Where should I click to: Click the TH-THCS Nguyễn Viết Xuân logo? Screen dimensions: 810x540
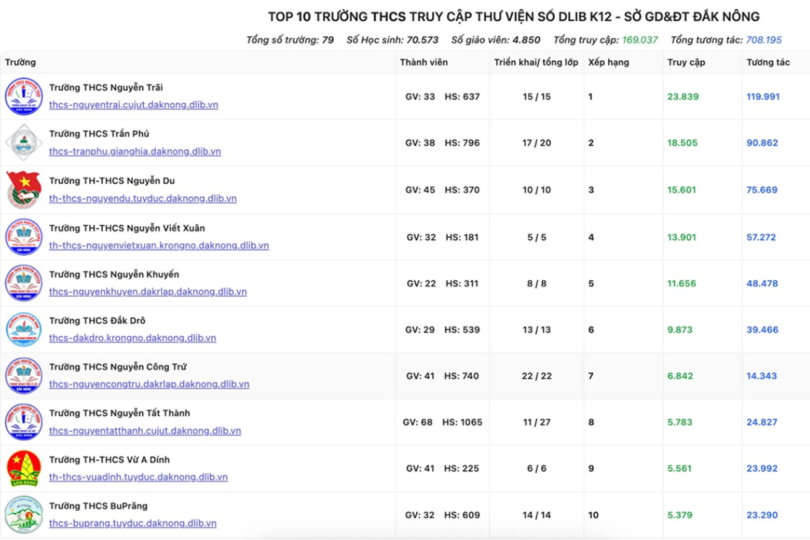24,237
